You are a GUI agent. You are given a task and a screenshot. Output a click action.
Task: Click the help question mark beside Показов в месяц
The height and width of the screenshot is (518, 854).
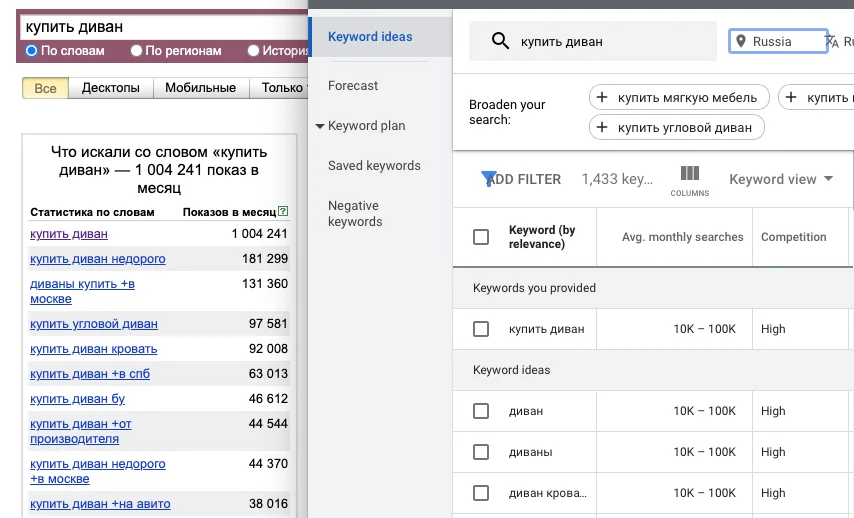[283, 211]
